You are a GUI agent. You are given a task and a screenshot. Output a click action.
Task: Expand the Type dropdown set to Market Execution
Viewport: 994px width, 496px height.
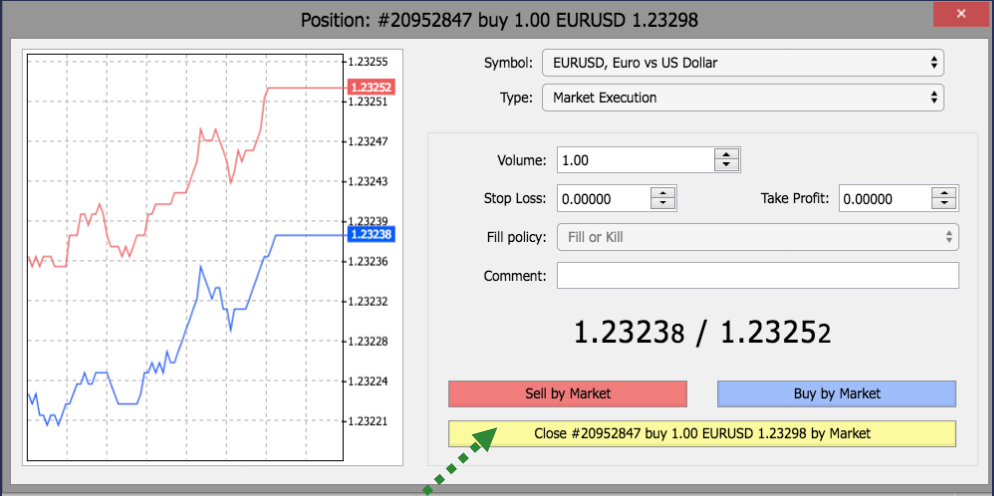click(x=742, y=98)
